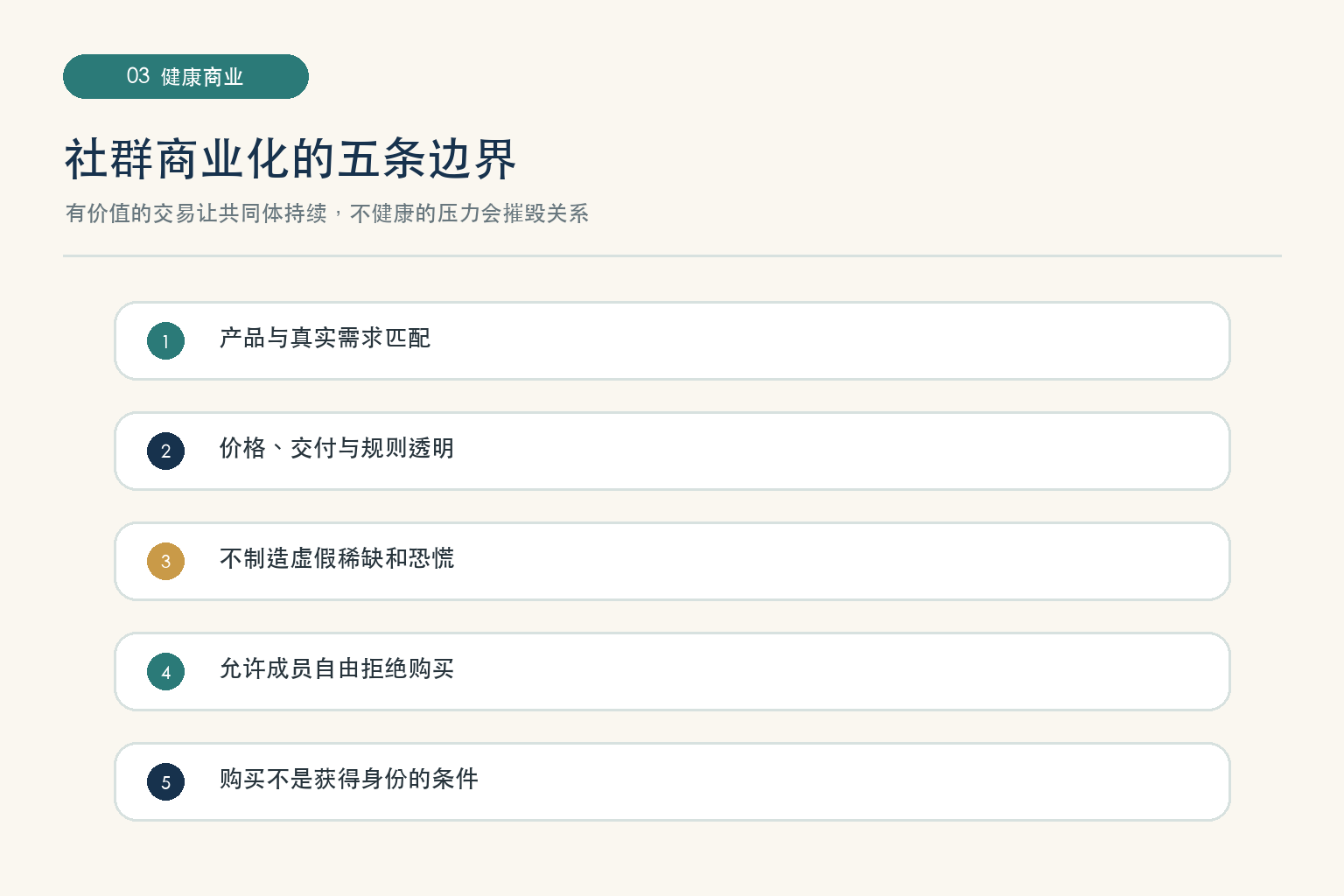Select the 03 健康商业 section badge
The height and width of the screenshot is (896, 1344).
185,76
